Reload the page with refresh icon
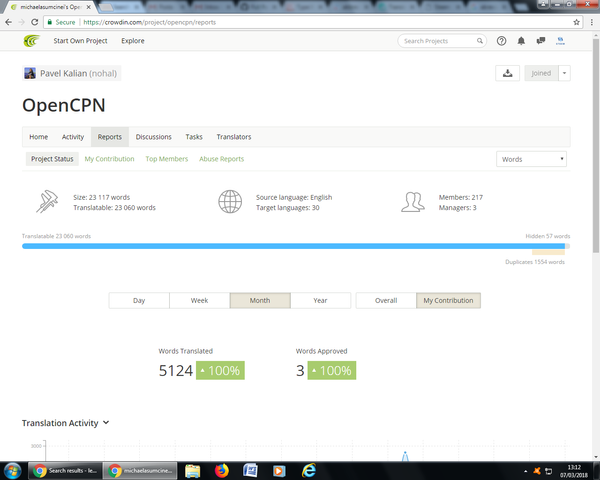600x480 pixels. tap(34, 22)
